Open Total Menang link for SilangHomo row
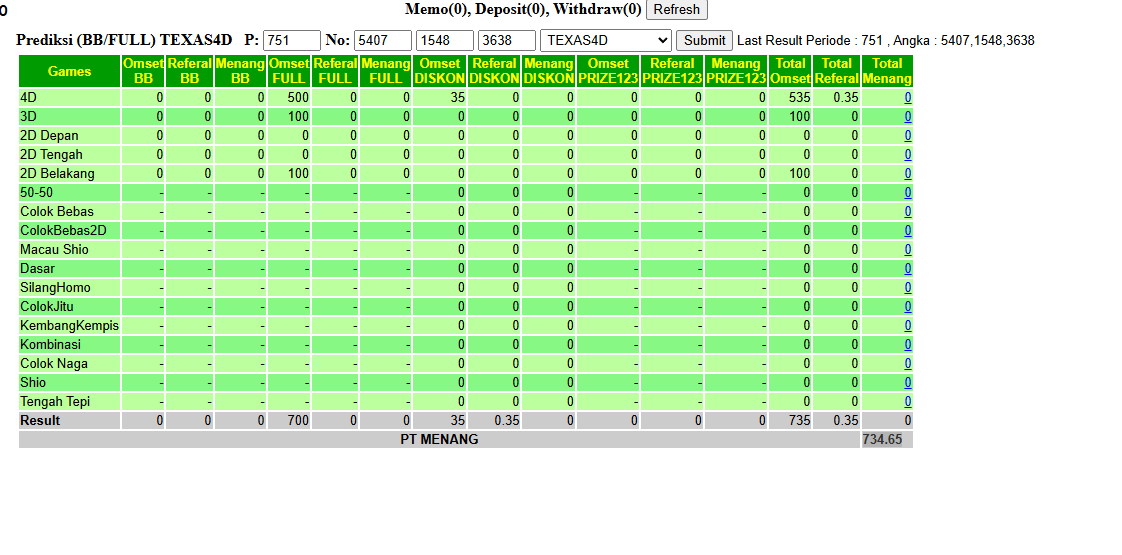 [x=907, y=288]
